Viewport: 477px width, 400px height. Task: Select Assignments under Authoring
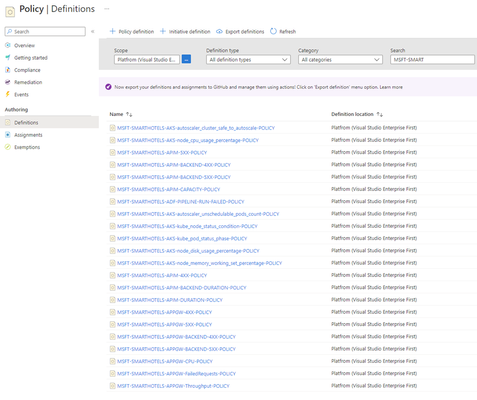tap(28, 135)
